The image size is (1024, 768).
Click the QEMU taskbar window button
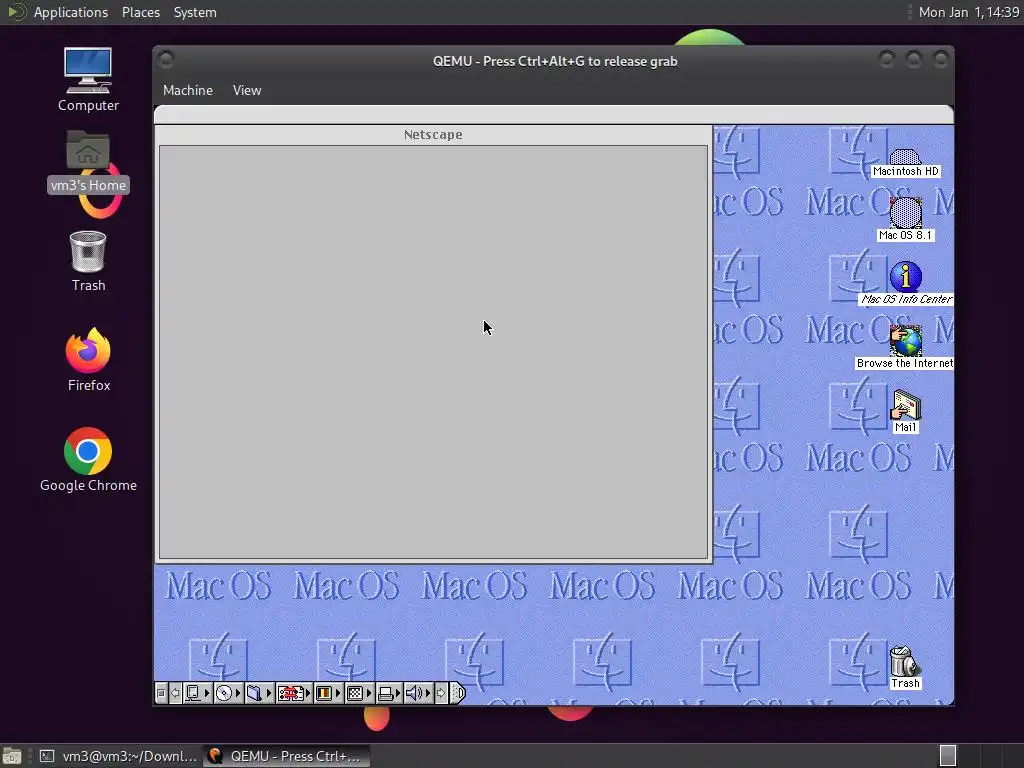[287, 756]
